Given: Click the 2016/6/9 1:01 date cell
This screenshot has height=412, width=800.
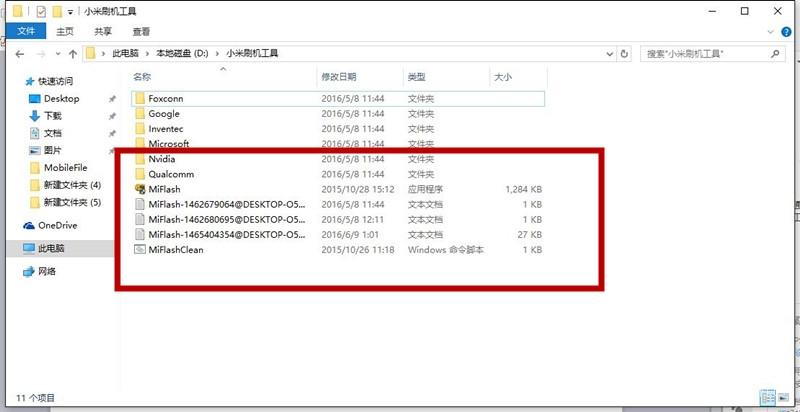Looking at the screenshot, I should [350, 235].
